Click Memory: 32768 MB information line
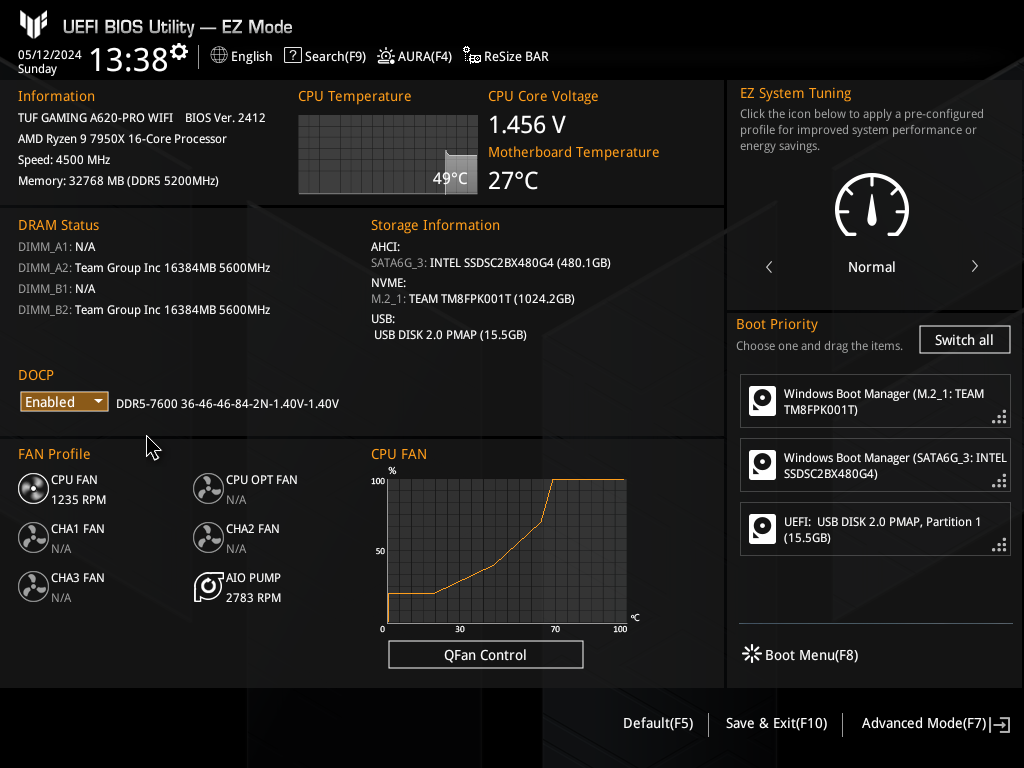 click(118, 181)
